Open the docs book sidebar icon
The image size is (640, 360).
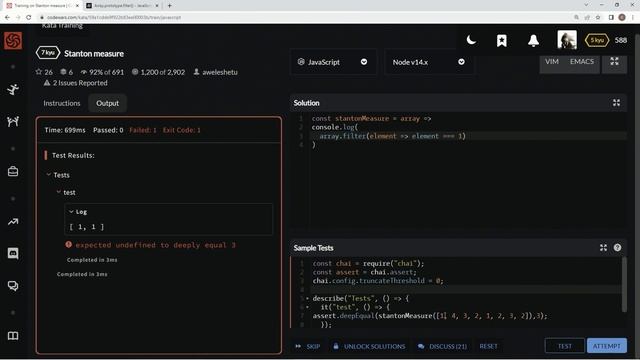coord(13,336)
